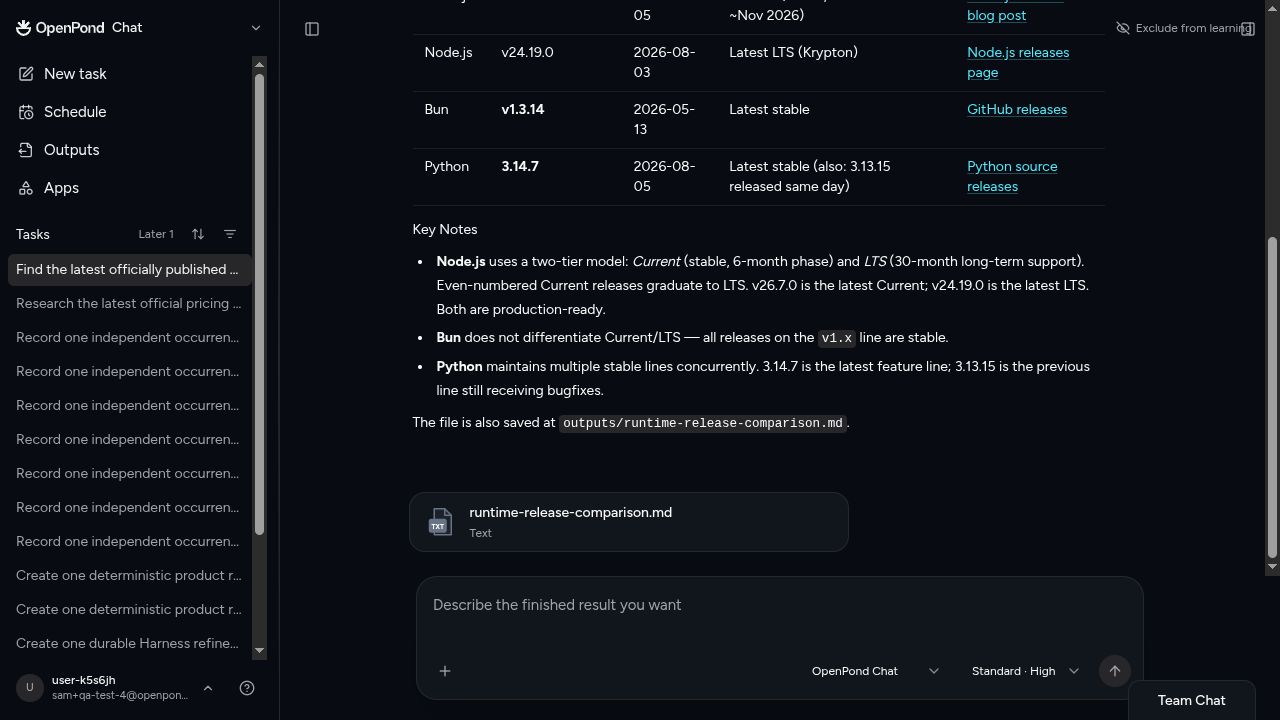Open the task "Research the latest official pricing…"
This screenshot has width=1280, height=720.
130,303
